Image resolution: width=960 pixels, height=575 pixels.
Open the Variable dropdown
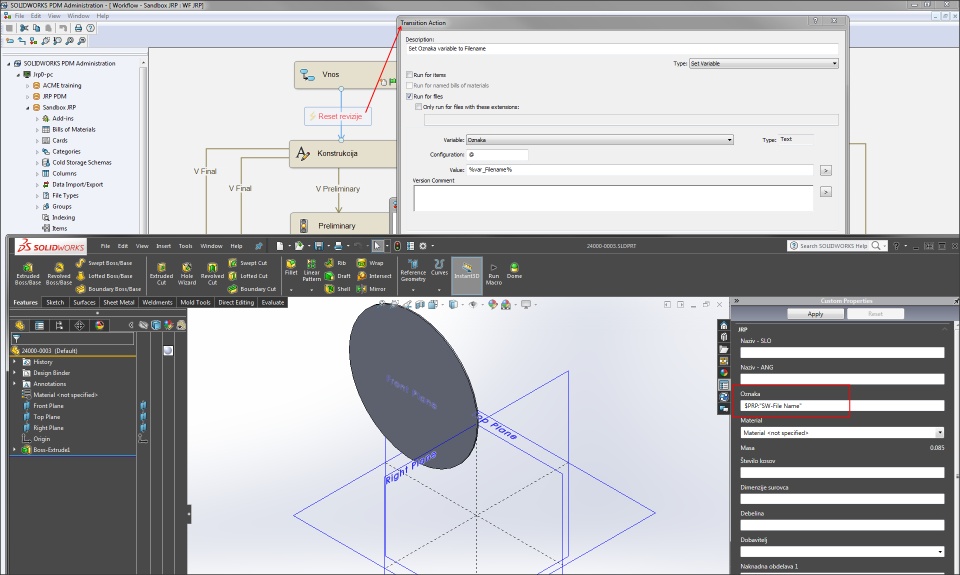(599, 140)
